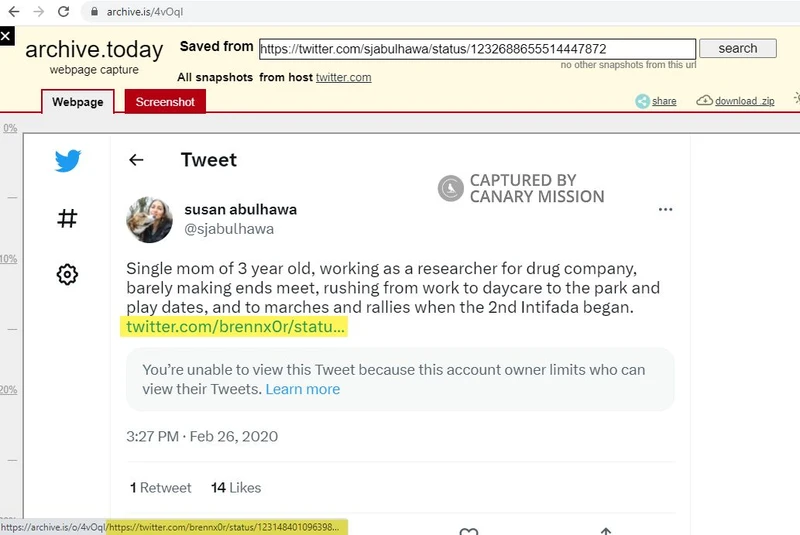800x535 pixels.
Task: Open the tweet's three-dot more menu
Action: point(665,210)
